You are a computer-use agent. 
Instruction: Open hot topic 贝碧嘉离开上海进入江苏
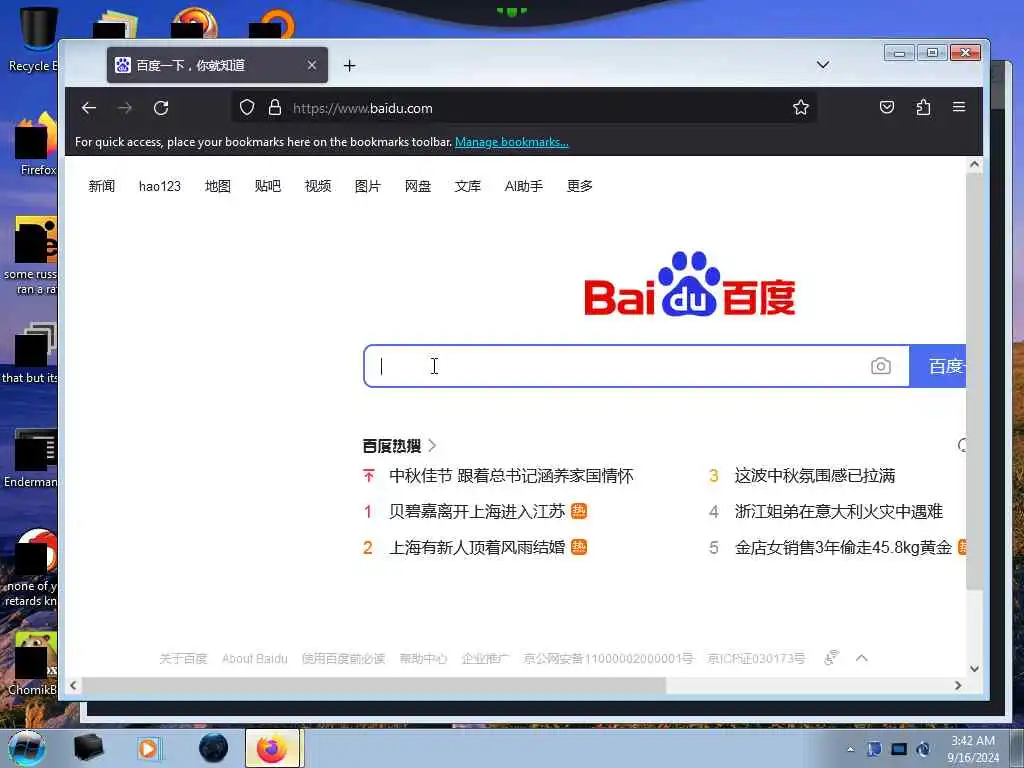tap(477, 511)
